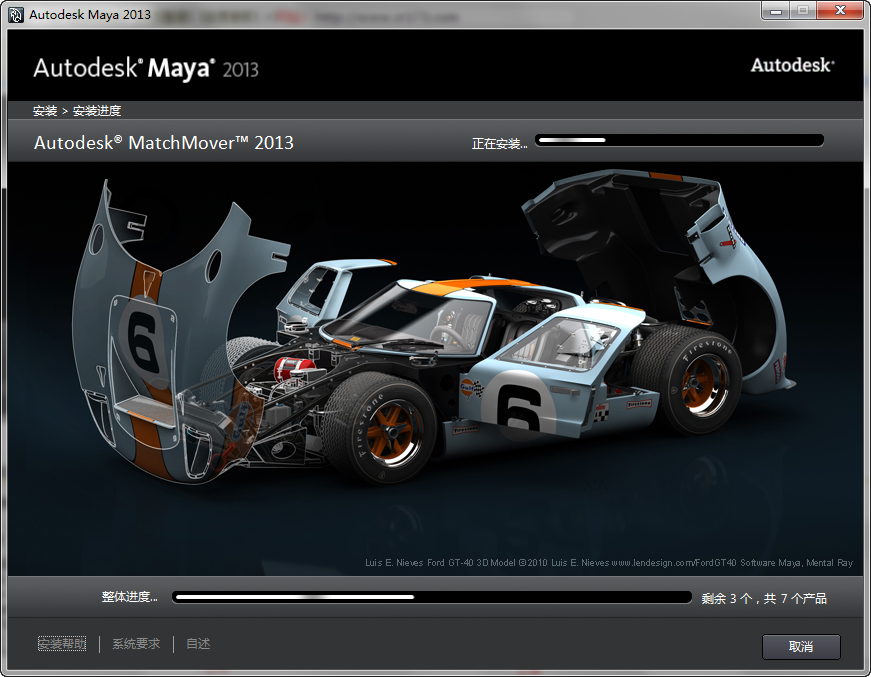Viewport: 871px width, 677px height.
Task: Minimize the Autodesk Maya 2013 installer window
Action: point(776,11)
